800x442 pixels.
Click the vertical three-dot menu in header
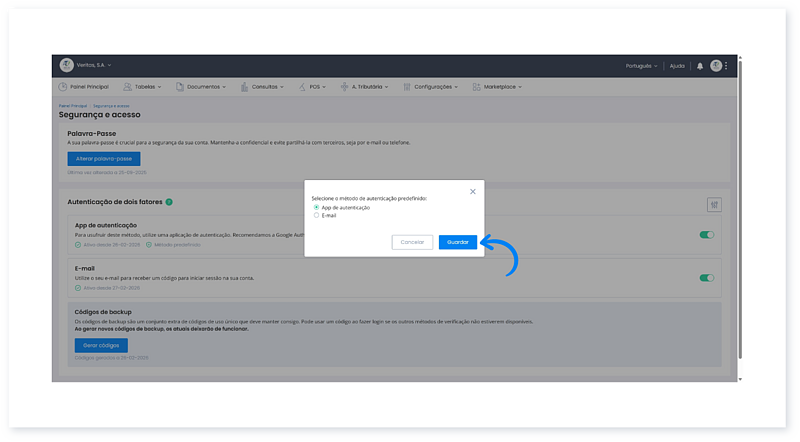tap(727, 66)
